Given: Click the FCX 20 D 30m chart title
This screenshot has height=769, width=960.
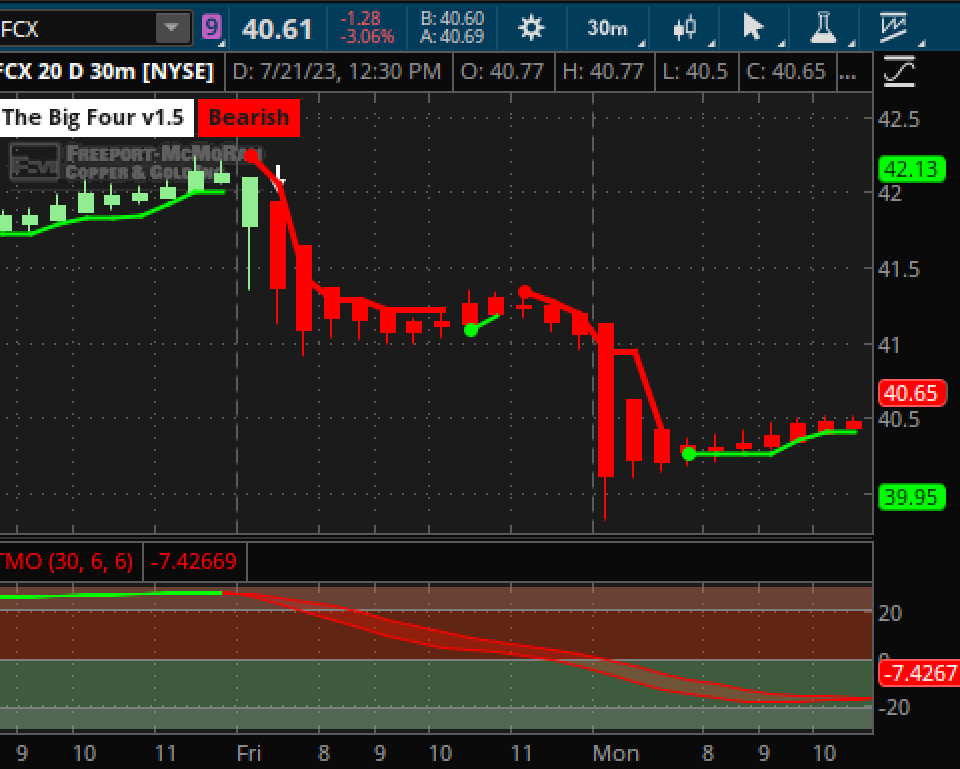Looking at the screenshot, I should pos(108,72).
